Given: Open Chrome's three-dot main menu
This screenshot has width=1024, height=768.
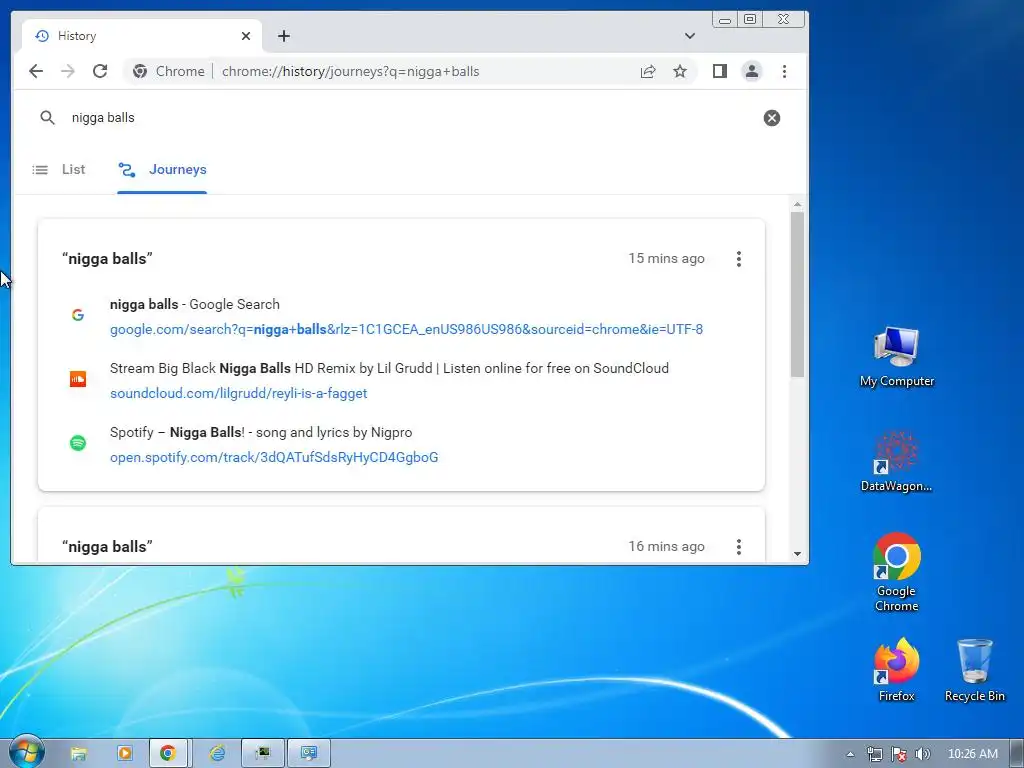Looking at the screenshot, I should (x=784, y=71).
